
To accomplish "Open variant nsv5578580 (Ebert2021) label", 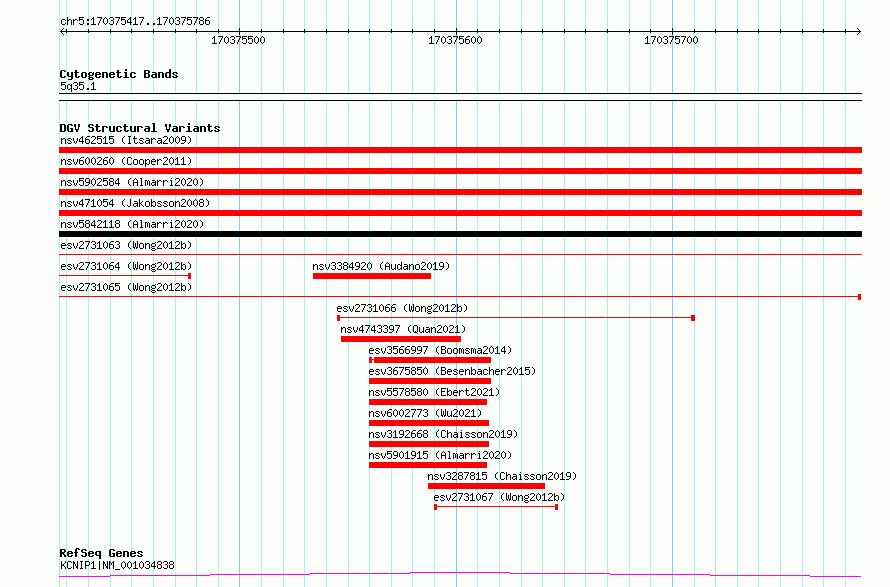I will pos(434,392).
